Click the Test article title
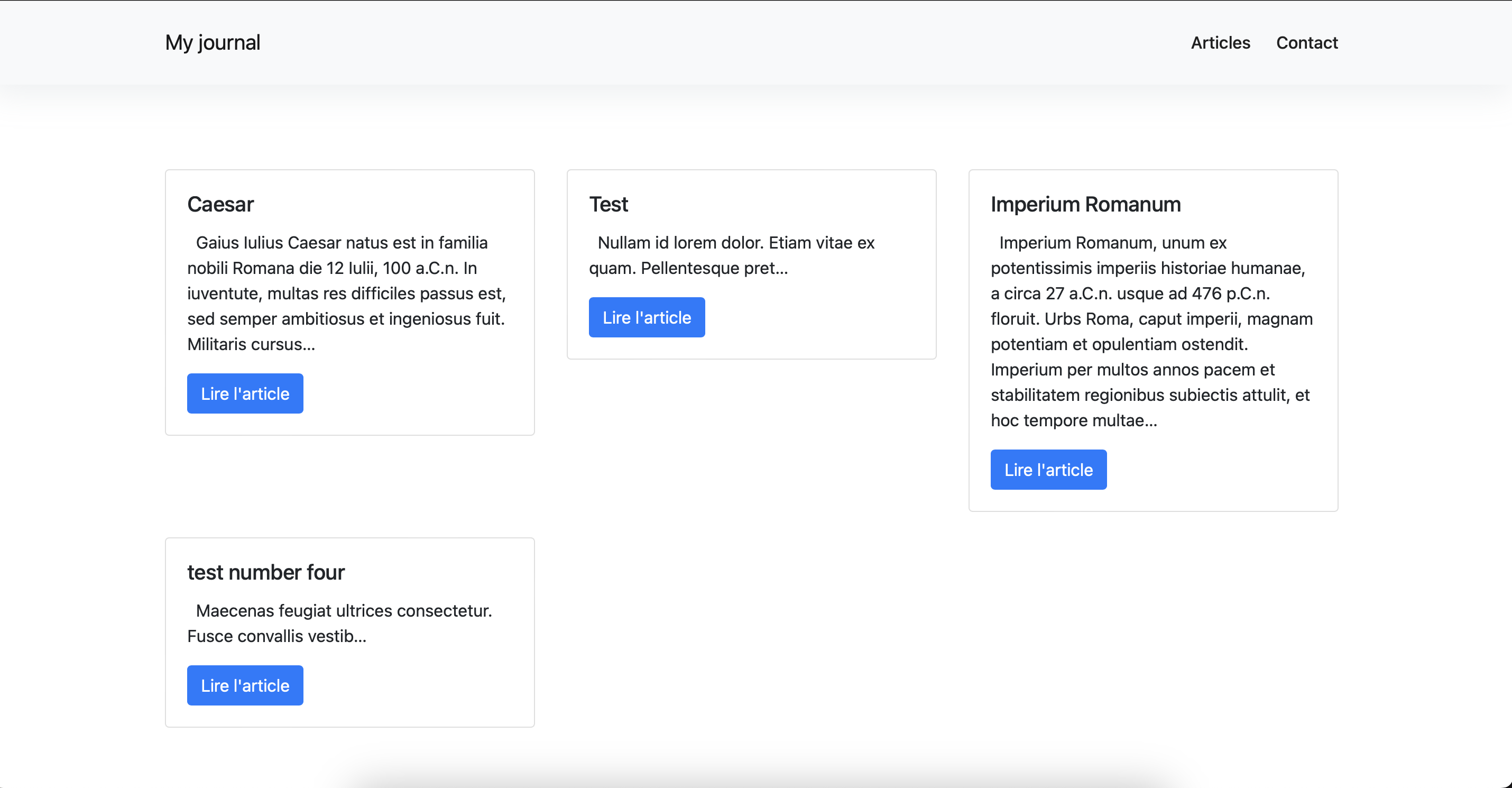The width and height of the screenshot is (1512, 788). (x=608, y=204)
